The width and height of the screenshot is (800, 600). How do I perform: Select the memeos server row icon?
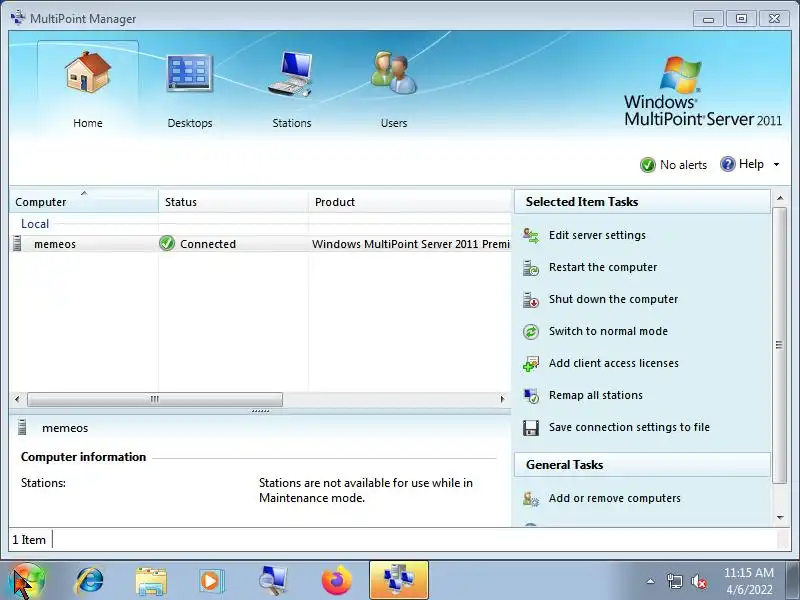(x=17, y=244)
